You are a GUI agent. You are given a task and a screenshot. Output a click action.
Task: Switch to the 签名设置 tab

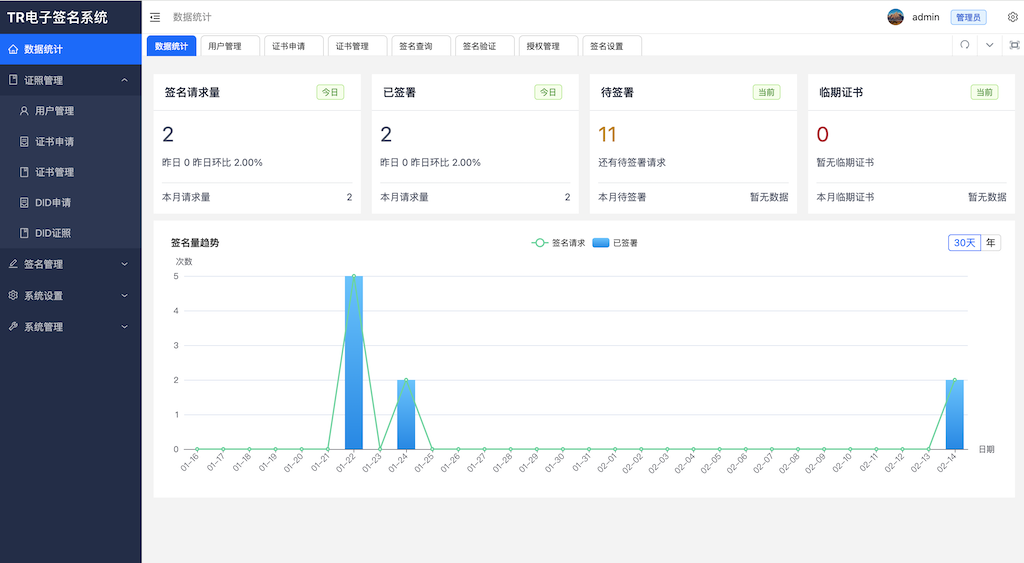(612, 46)
